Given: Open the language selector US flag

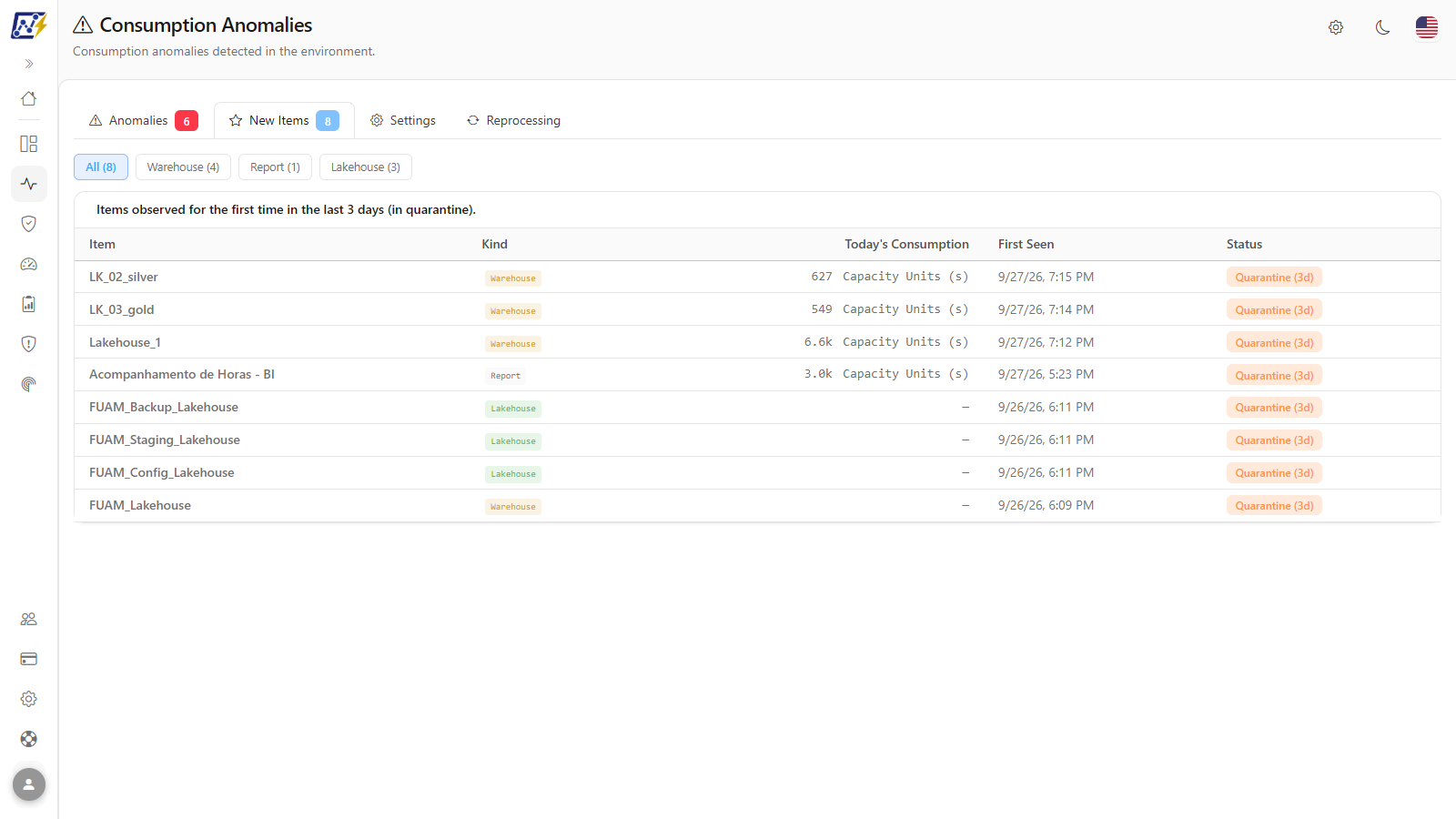Looking at the screenshot, I should click(x=1427, y=27).
